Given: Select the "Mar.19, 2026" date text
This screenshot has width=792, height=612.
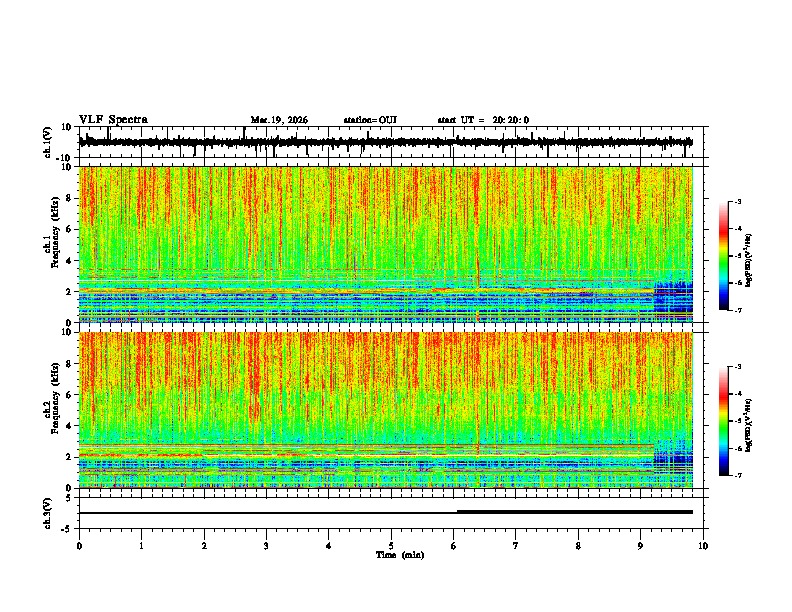Looking at the screenshot, I should pyautogui.click(x=279, y=120).
